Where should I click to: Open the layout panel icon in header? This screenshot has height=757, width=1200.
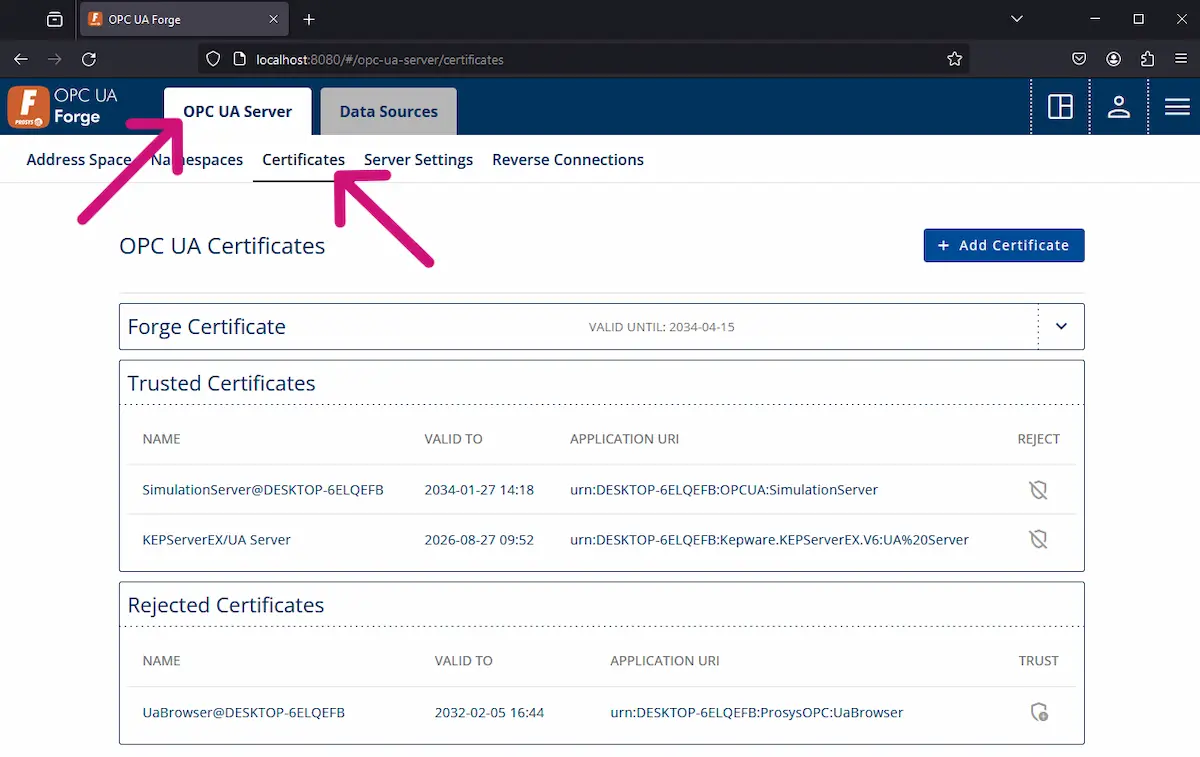pos(1060,107)
